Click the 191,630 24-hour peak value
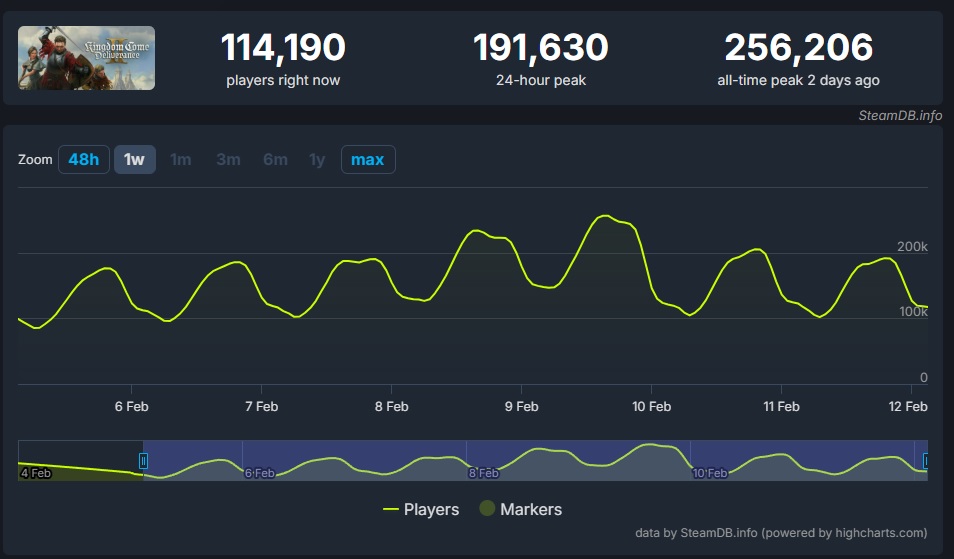This screenshot has height=559, width=954. coord(540,47)
